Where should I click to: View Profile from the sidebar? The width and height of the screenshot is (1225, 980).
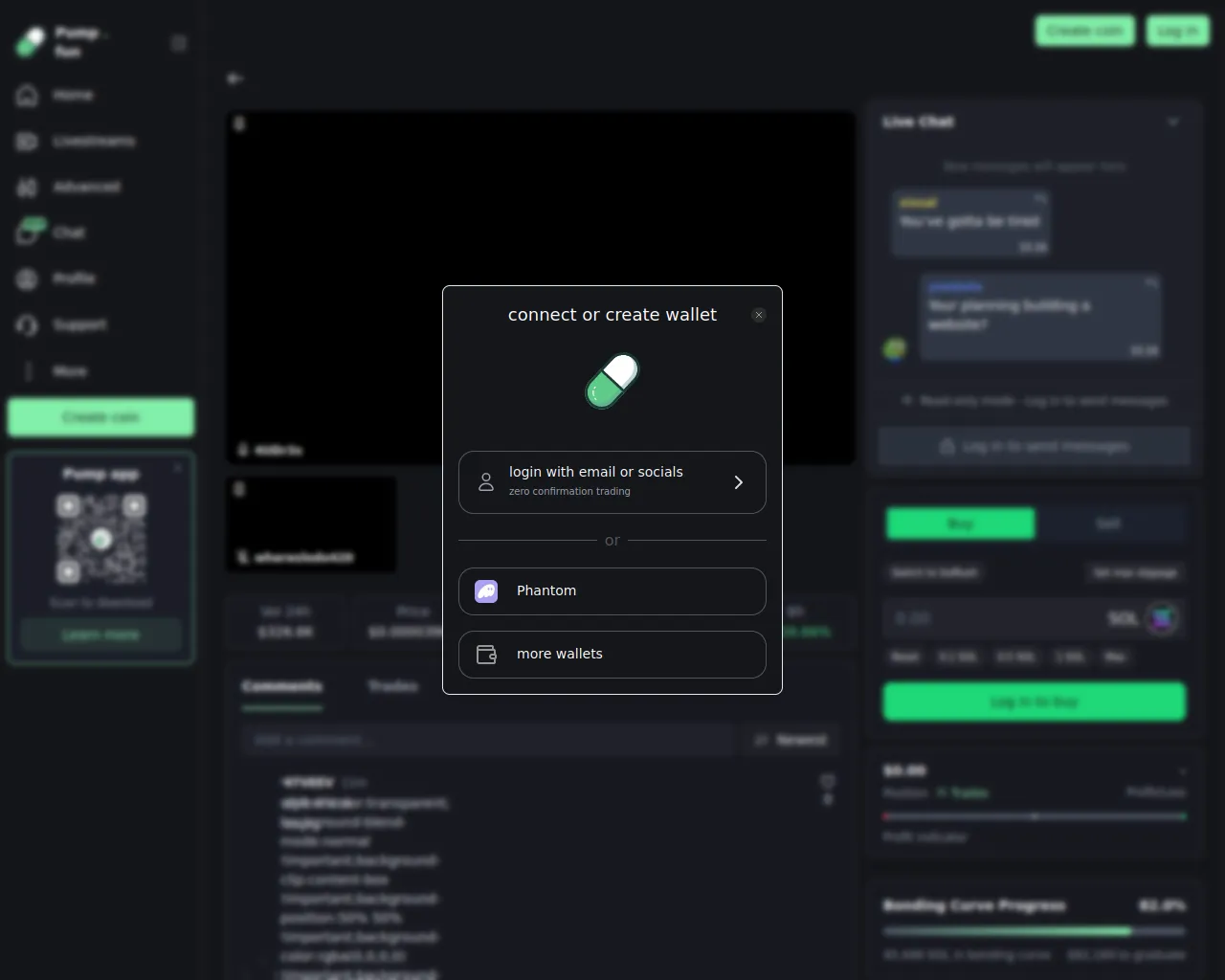click(57, 278)
